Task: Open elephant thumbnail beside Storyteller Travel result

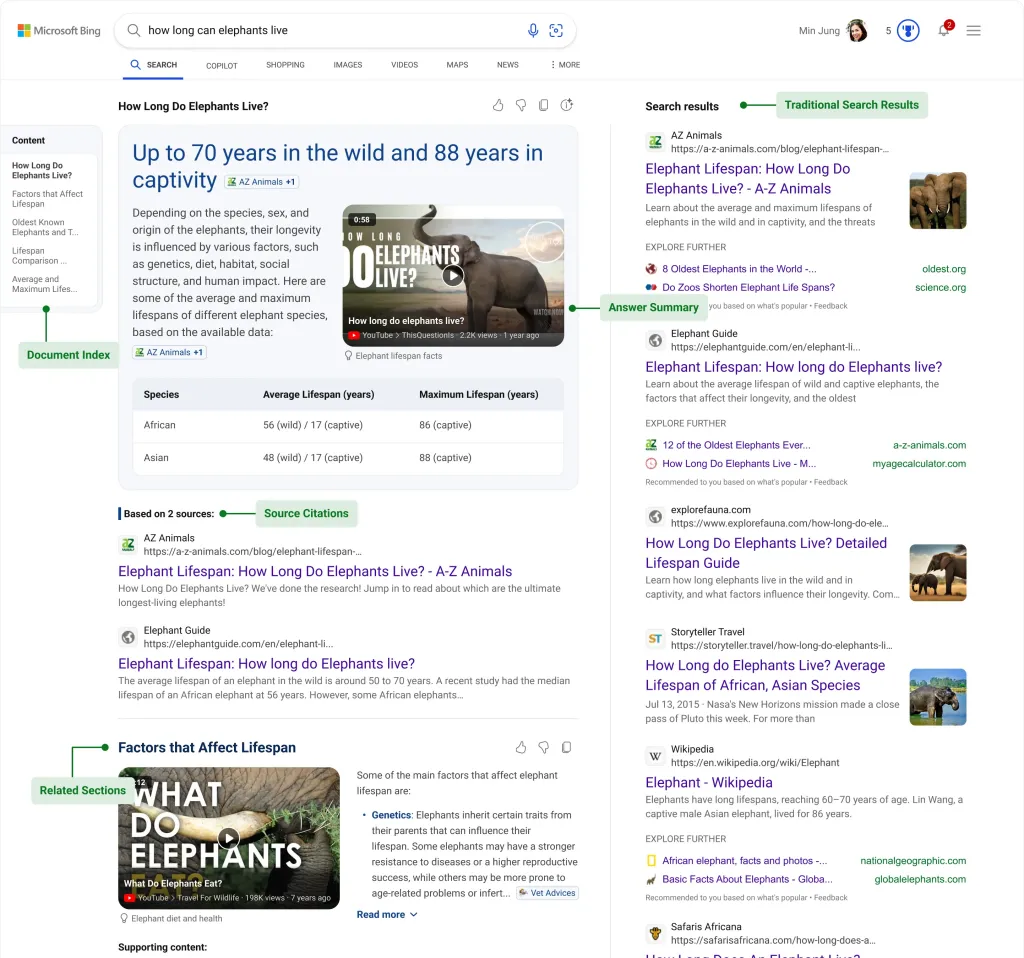Action: pyautogui.click(x=937, y=697)
